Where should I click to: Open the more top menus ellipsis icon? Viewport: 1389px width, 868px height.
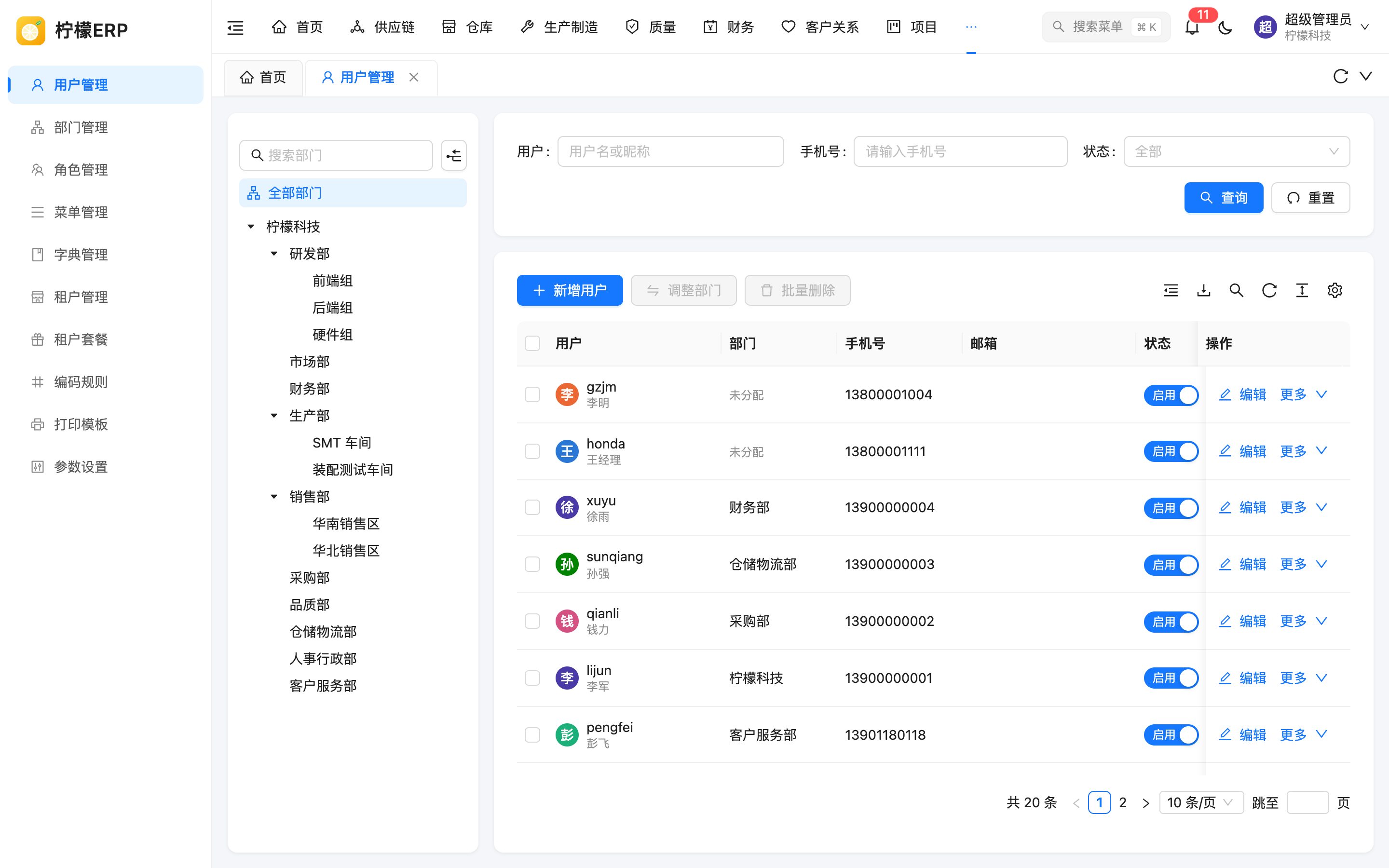click(x=971, y=27)
